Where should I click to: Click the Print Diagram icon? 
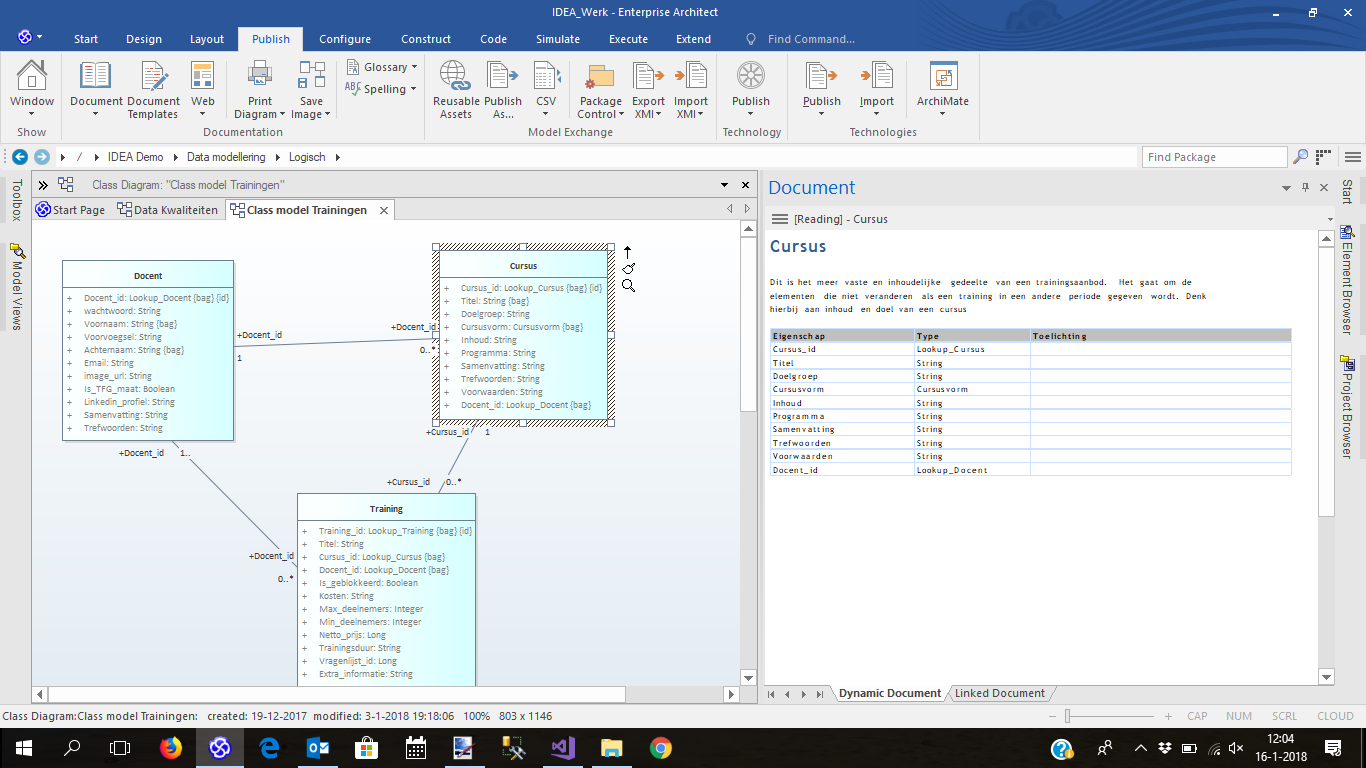click(x=260, y=76)
